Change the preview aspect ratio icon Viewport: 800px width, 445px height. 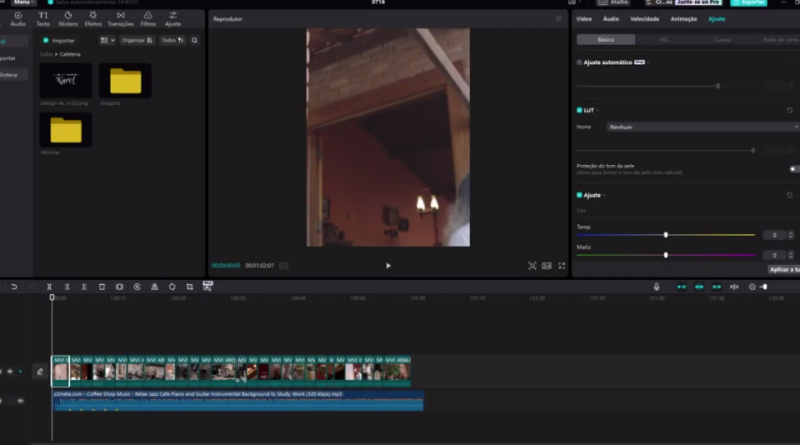point(546,265)
